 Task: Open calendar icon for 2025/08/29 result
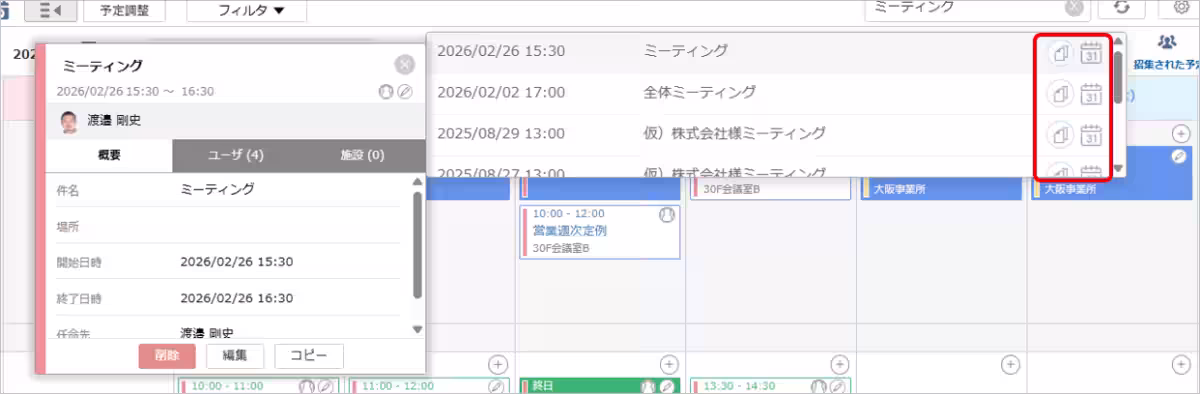[1091, 134]
